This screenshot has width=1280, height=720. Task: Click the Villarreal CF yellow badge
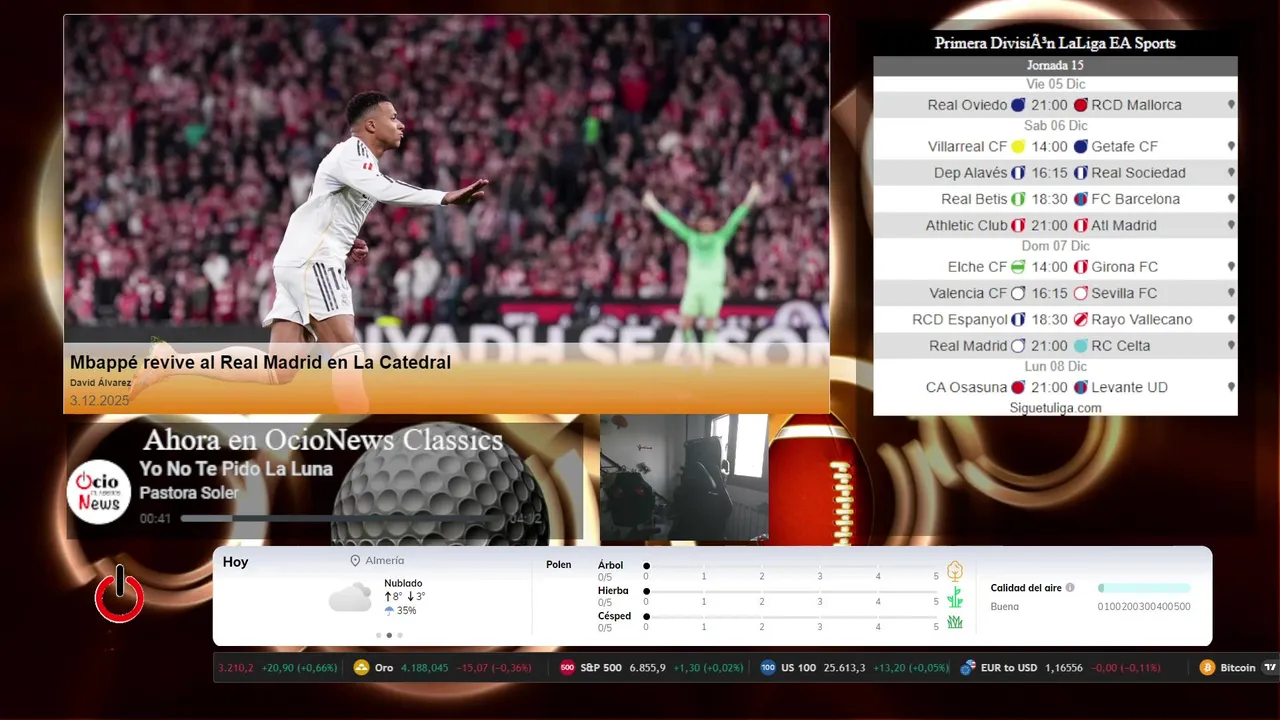1018,146
